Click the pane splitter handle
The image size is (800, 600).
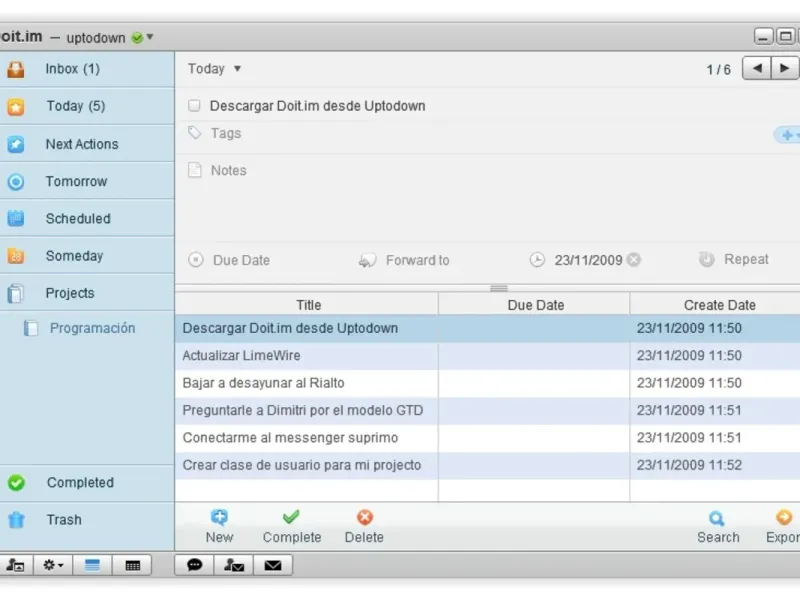tap(498, 288)
